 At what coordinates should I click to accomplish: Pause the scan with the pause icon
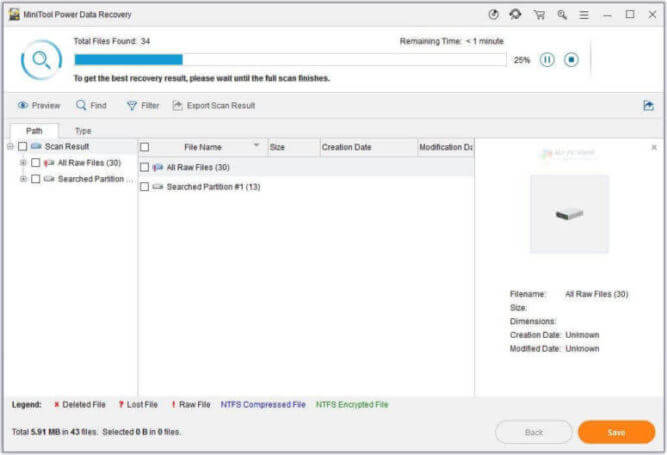[547, 60]
